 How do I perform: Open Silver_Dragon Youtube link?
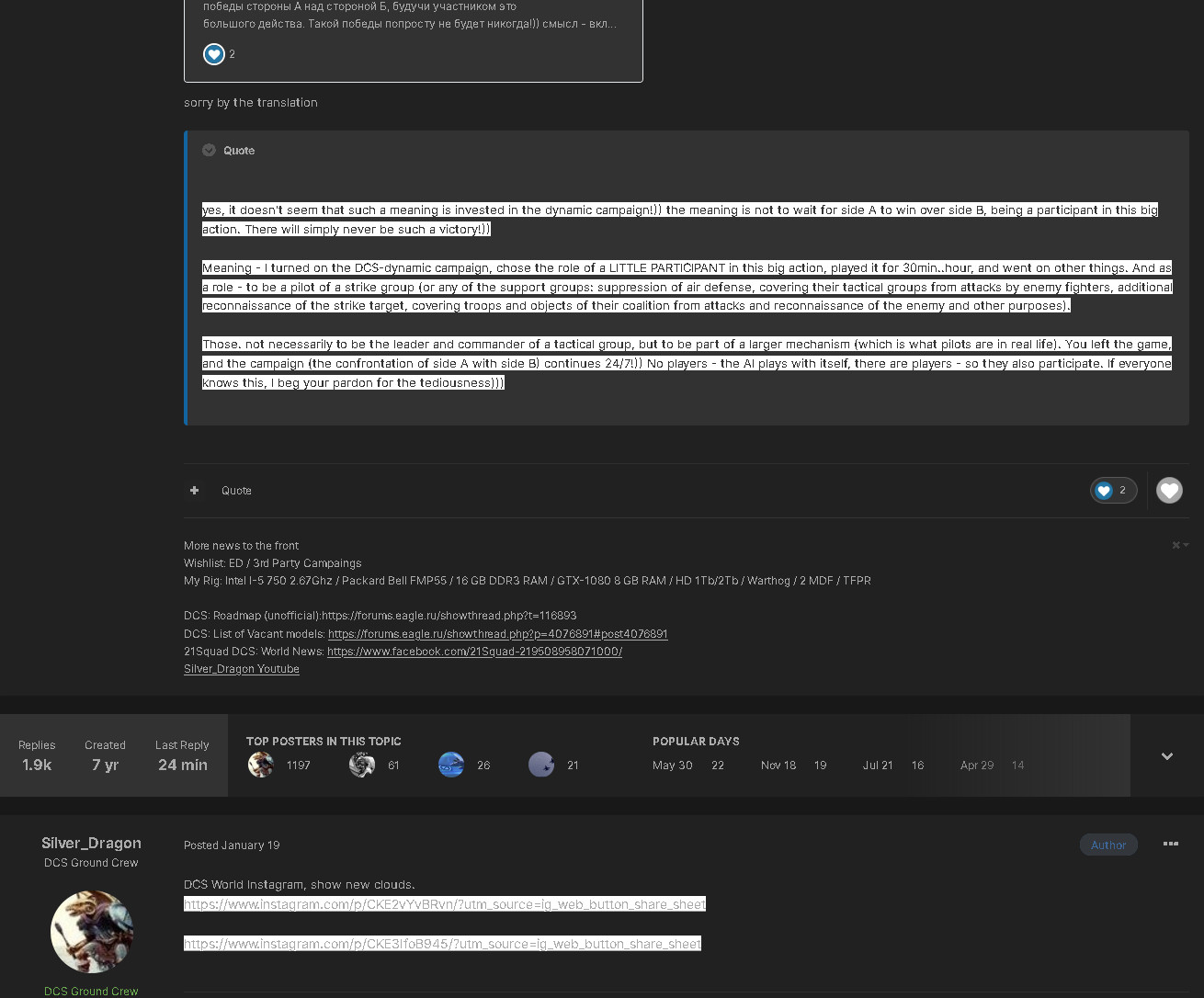click(x=242, y=669)
